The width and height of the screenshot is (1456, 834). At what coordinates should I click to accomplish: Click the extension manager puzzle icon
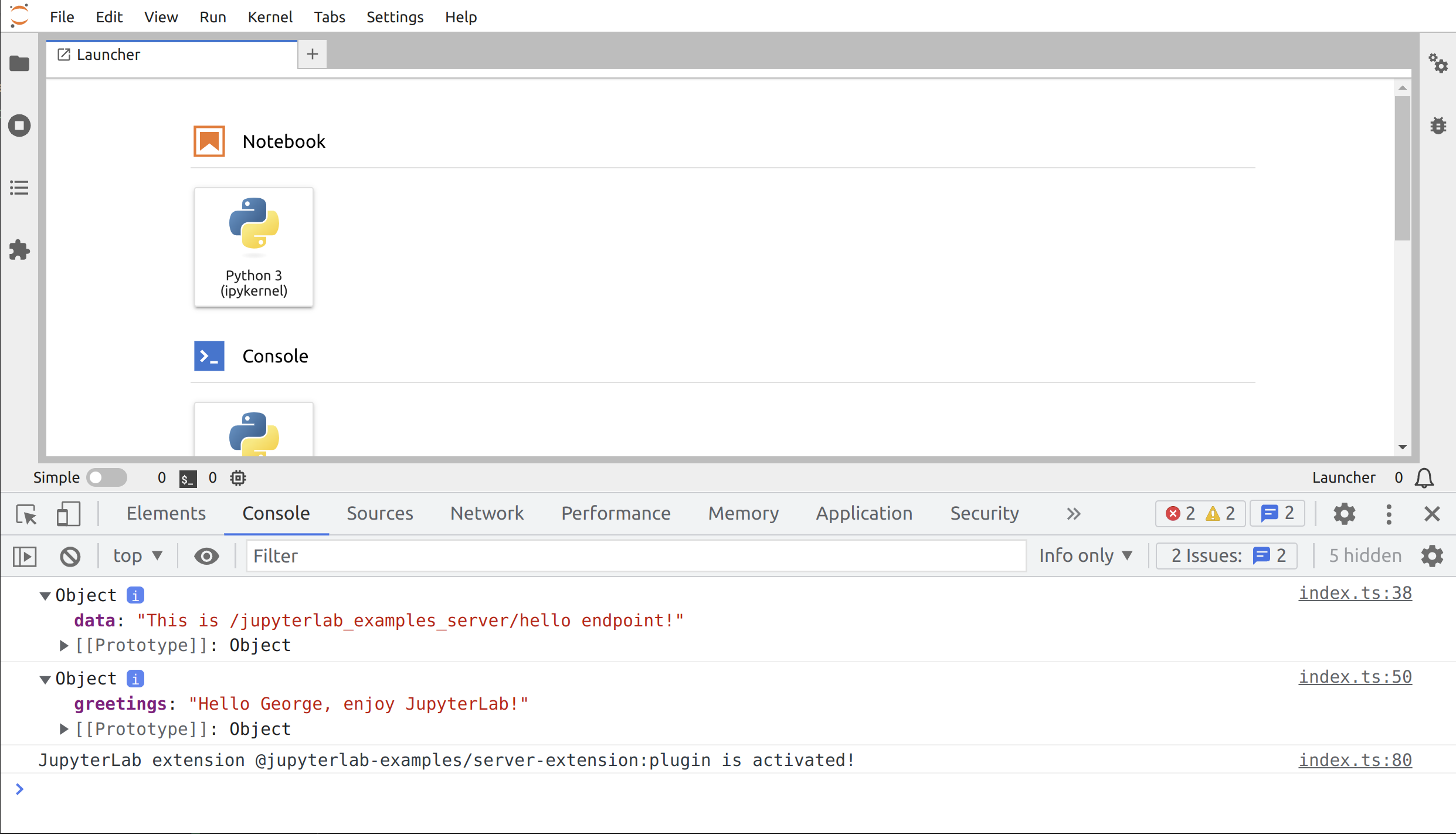[20, 250]
